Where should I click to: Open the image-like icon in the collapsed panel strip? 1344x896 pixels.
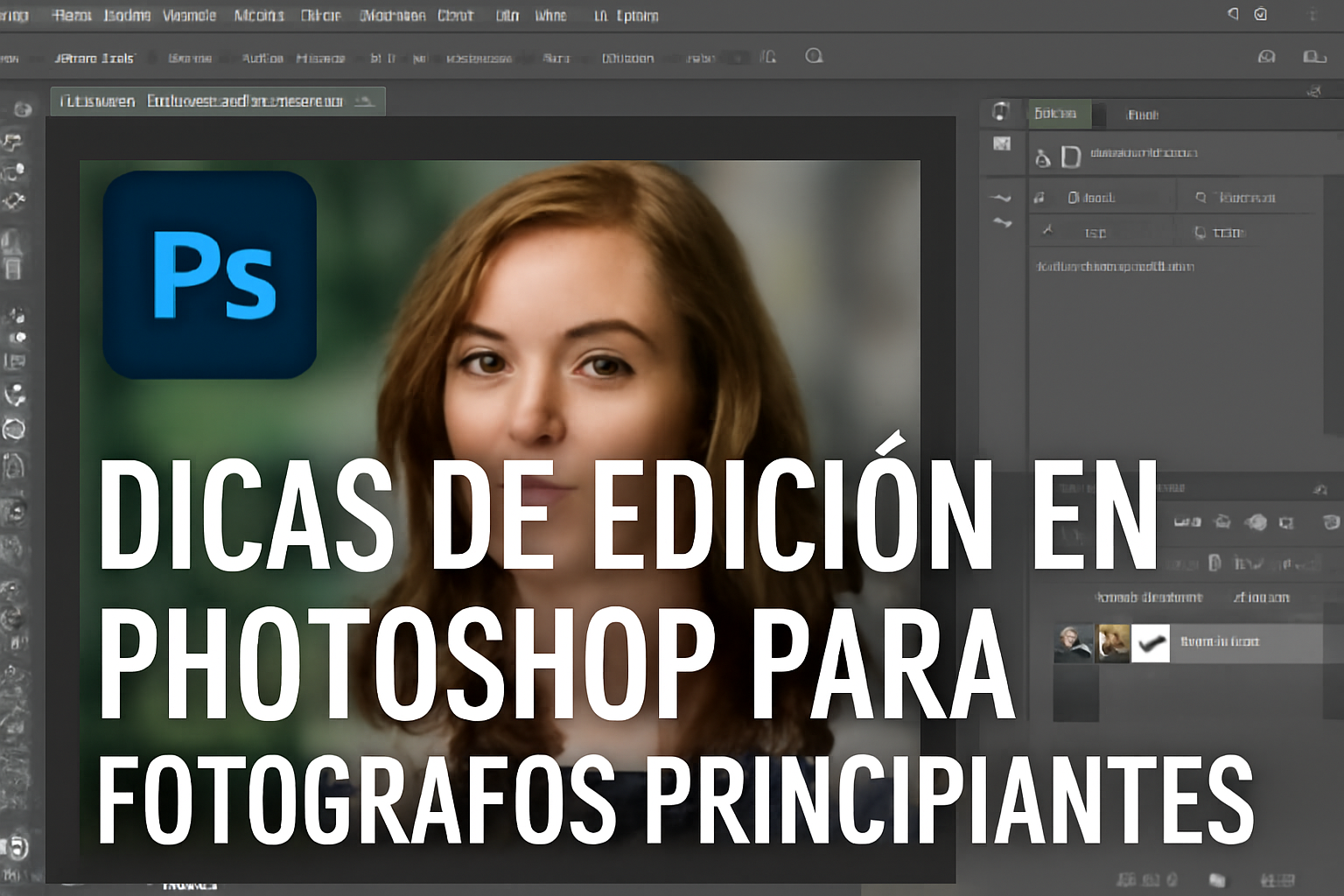[1002, 143]
